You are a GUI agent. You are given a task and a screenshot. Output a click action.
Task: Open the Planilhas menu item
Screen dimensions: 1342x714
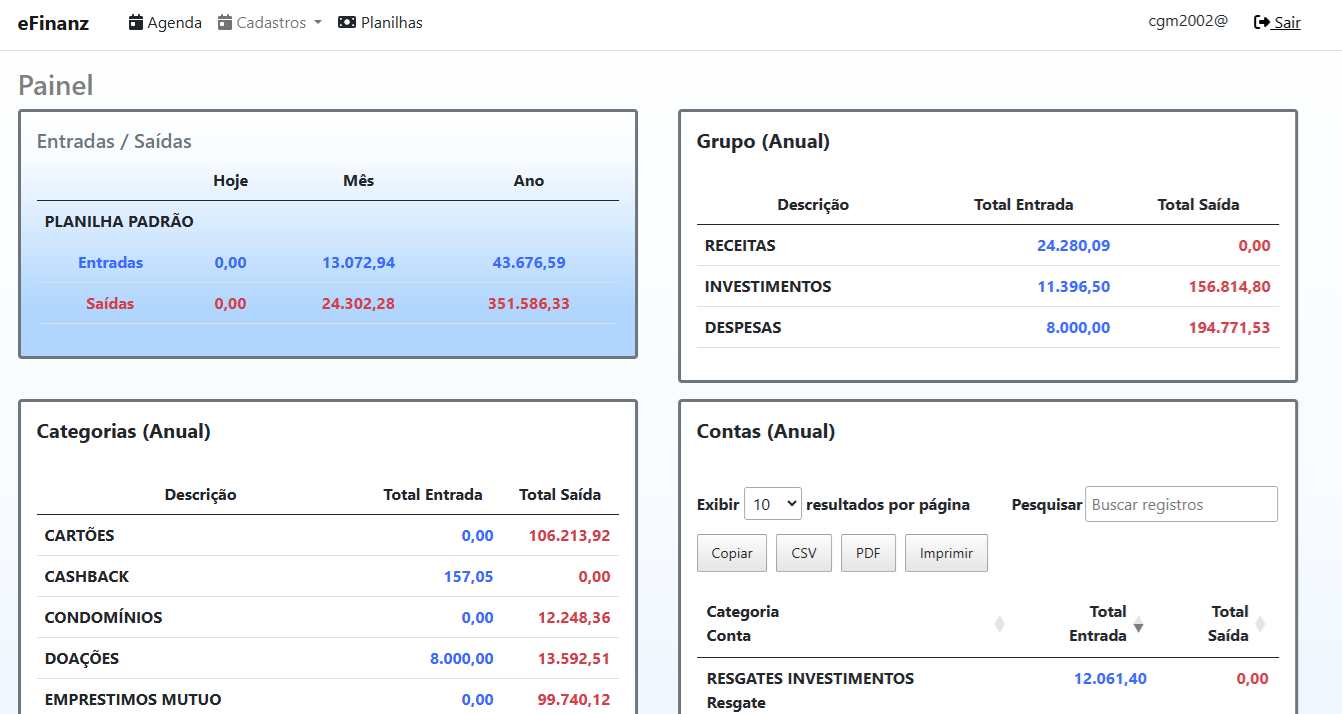coord(391,22)
